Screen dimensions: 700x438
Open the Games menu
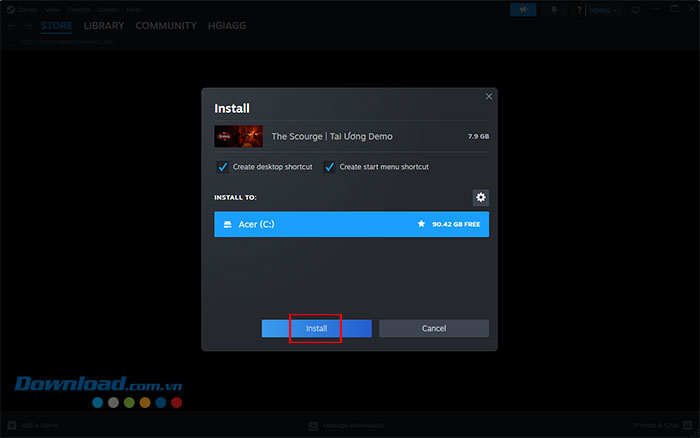pyautogui.click(x=107, y=9)
